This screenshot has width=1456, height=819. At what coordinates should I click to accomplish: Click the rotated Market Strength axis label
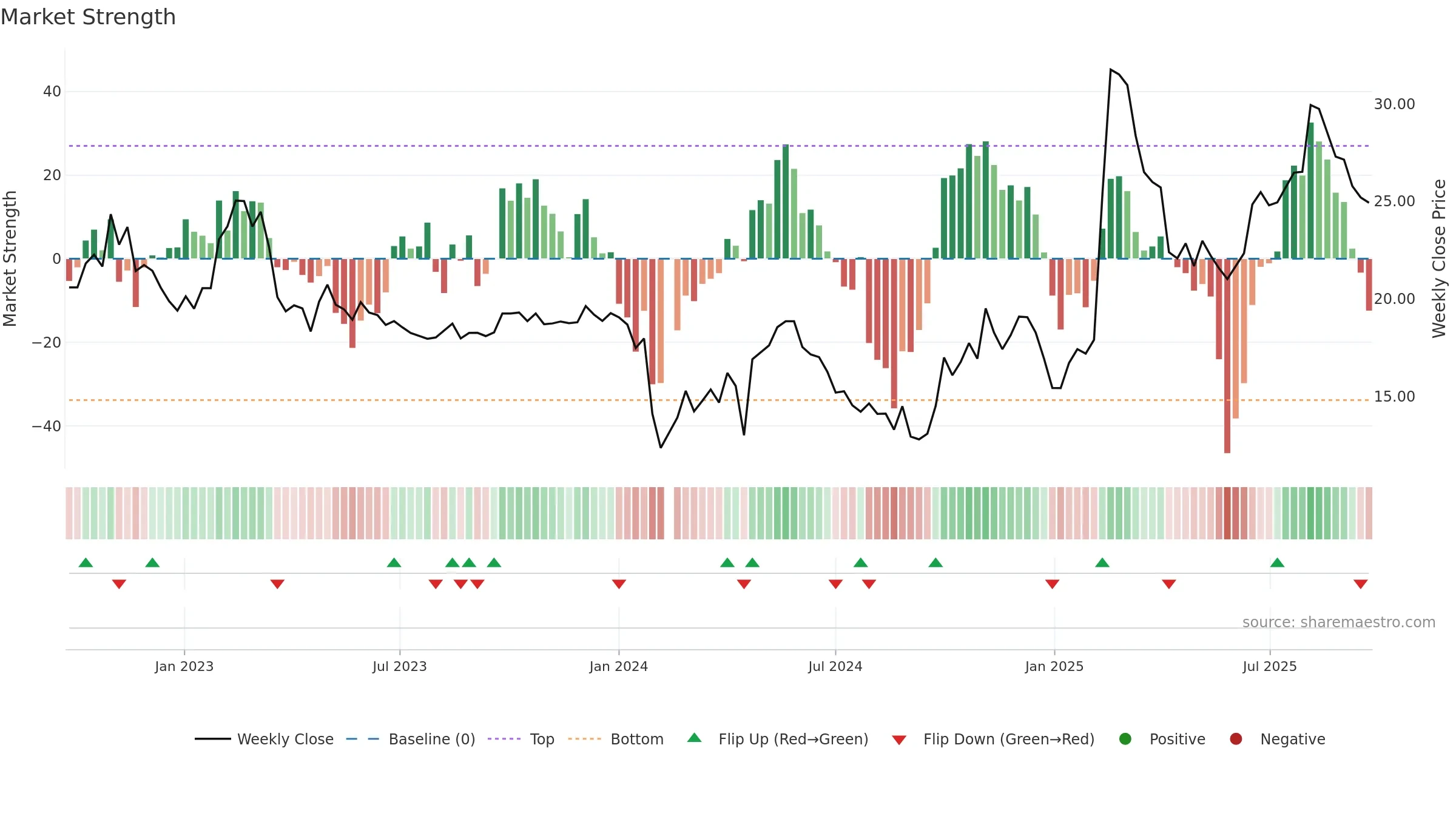10,258
